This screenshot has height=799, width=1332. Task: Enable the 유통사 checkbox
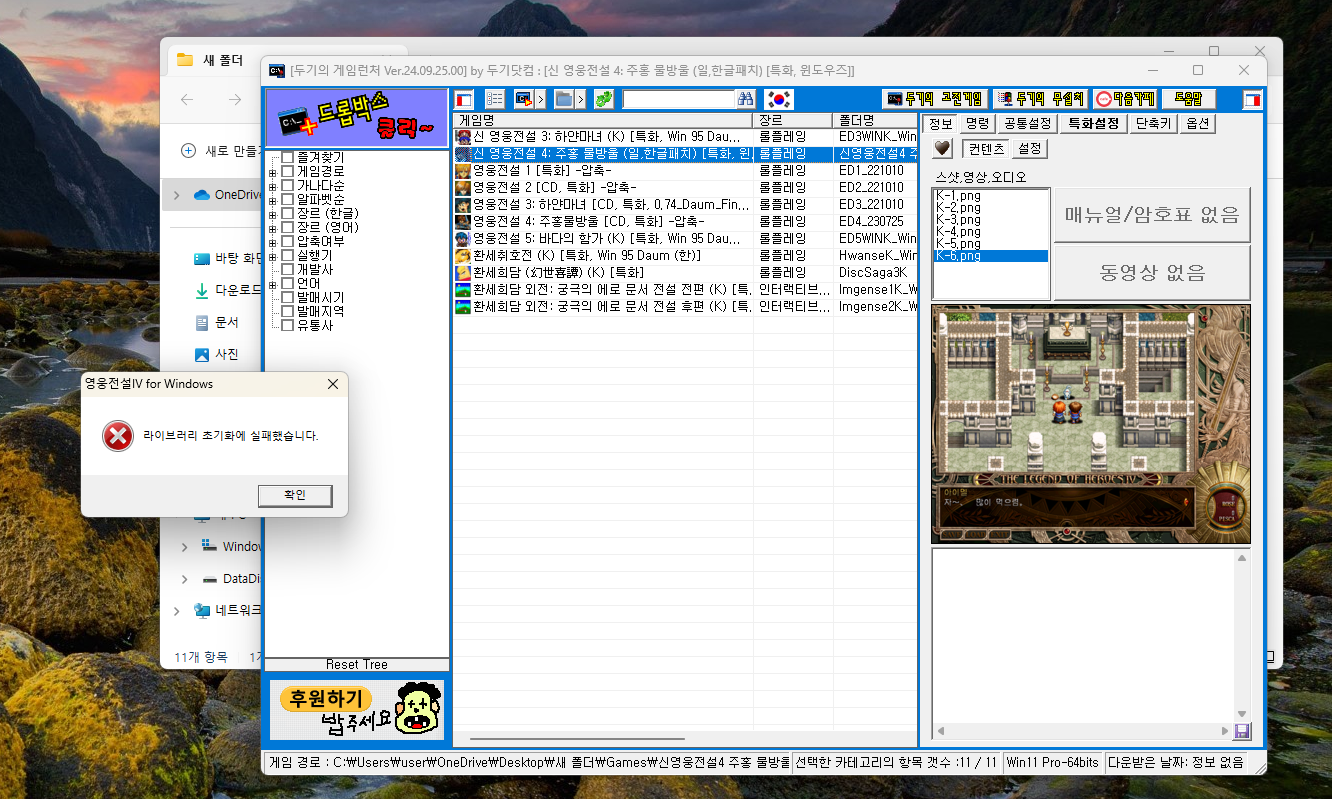point(288,325)
